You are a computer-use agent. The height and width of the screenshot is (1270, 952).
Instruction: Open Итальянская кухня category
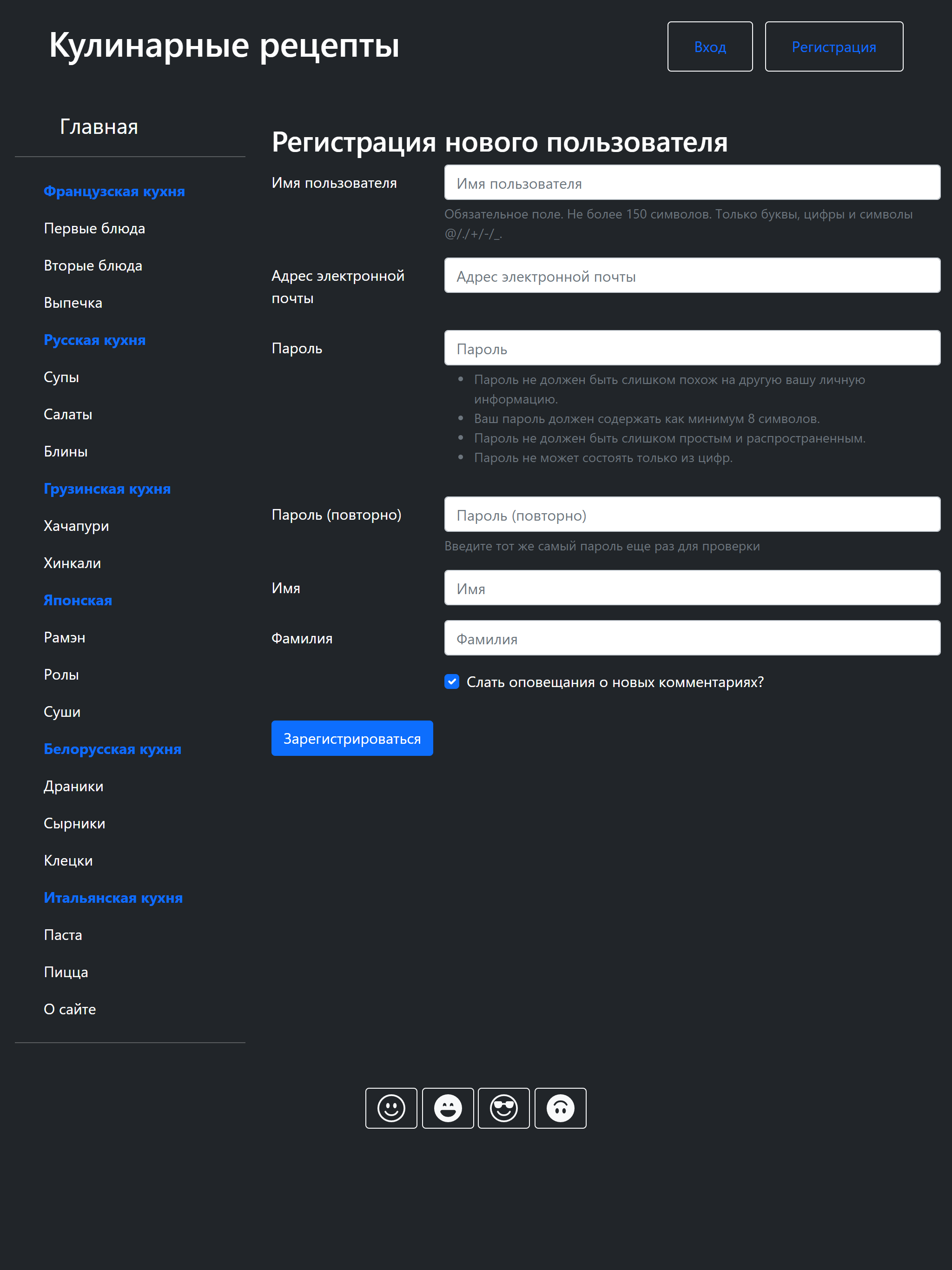pyautogui.click(x=113, y=897)
